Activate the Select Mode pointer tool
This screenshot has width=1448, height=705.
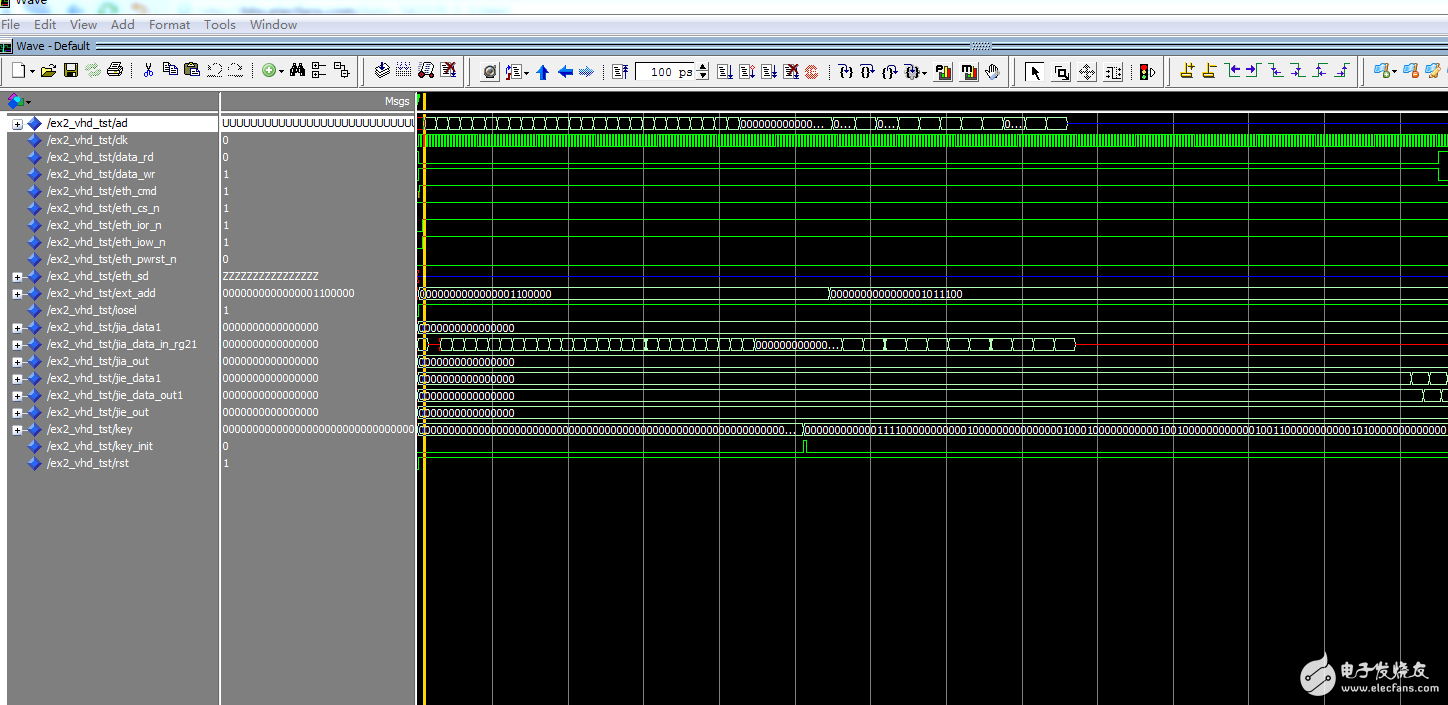[1035, 72]
